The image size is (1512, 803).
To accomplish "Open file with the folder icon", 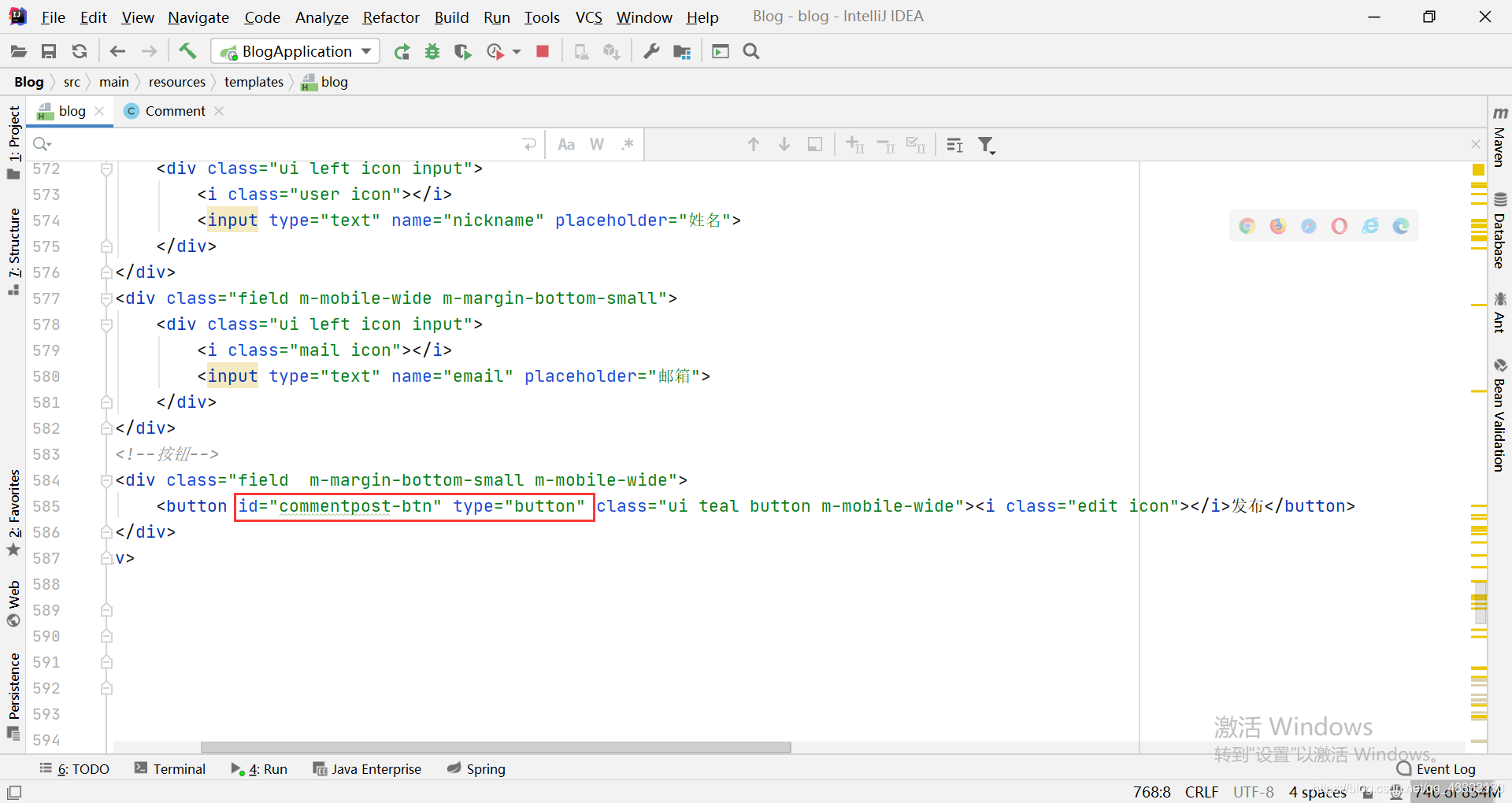I will (x=19, y=52).
